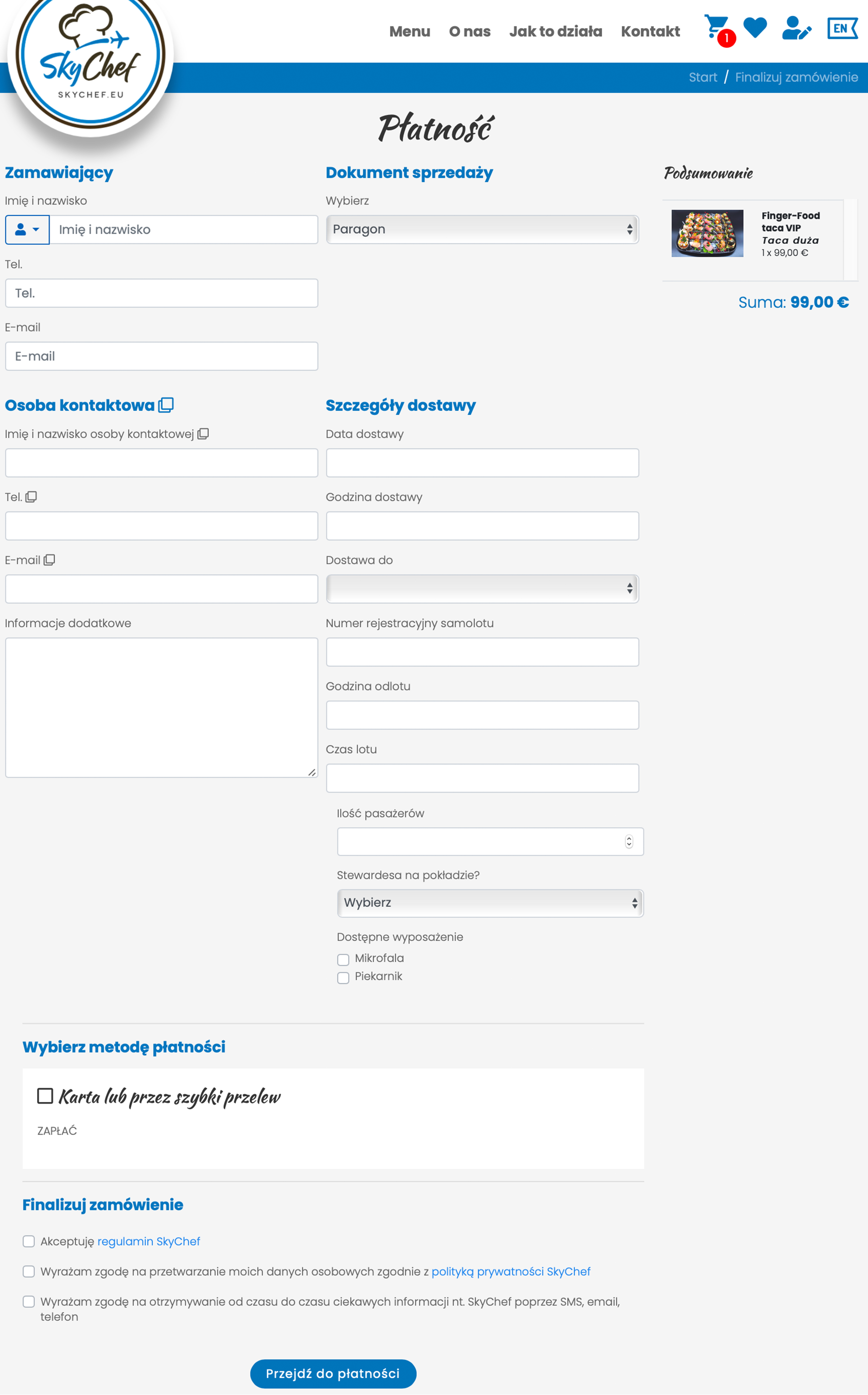The height and width of the screenshot is (1395, 868).
Task: Open the shopping cart icon
Action: click(x=718, y=29)
